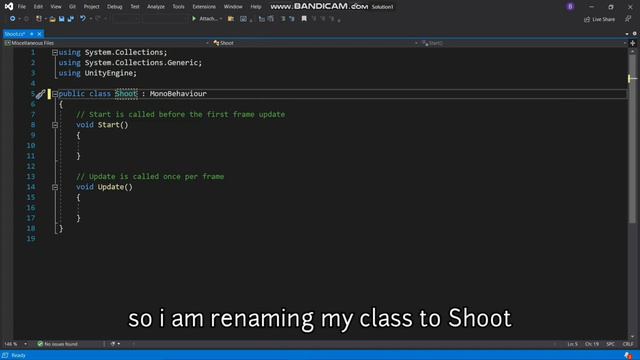Open the Edit menu
This screenshot has width=640, height=360.
pos(38,7)
